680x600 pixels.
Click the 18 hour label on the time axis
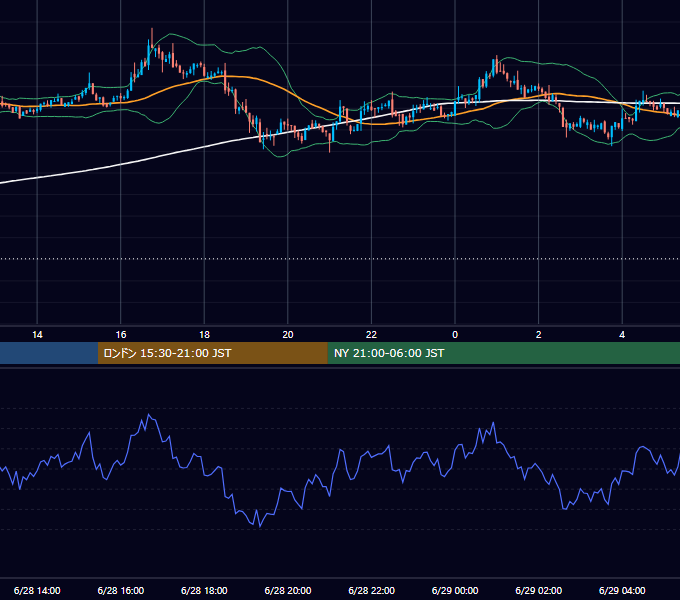point(204,335)
